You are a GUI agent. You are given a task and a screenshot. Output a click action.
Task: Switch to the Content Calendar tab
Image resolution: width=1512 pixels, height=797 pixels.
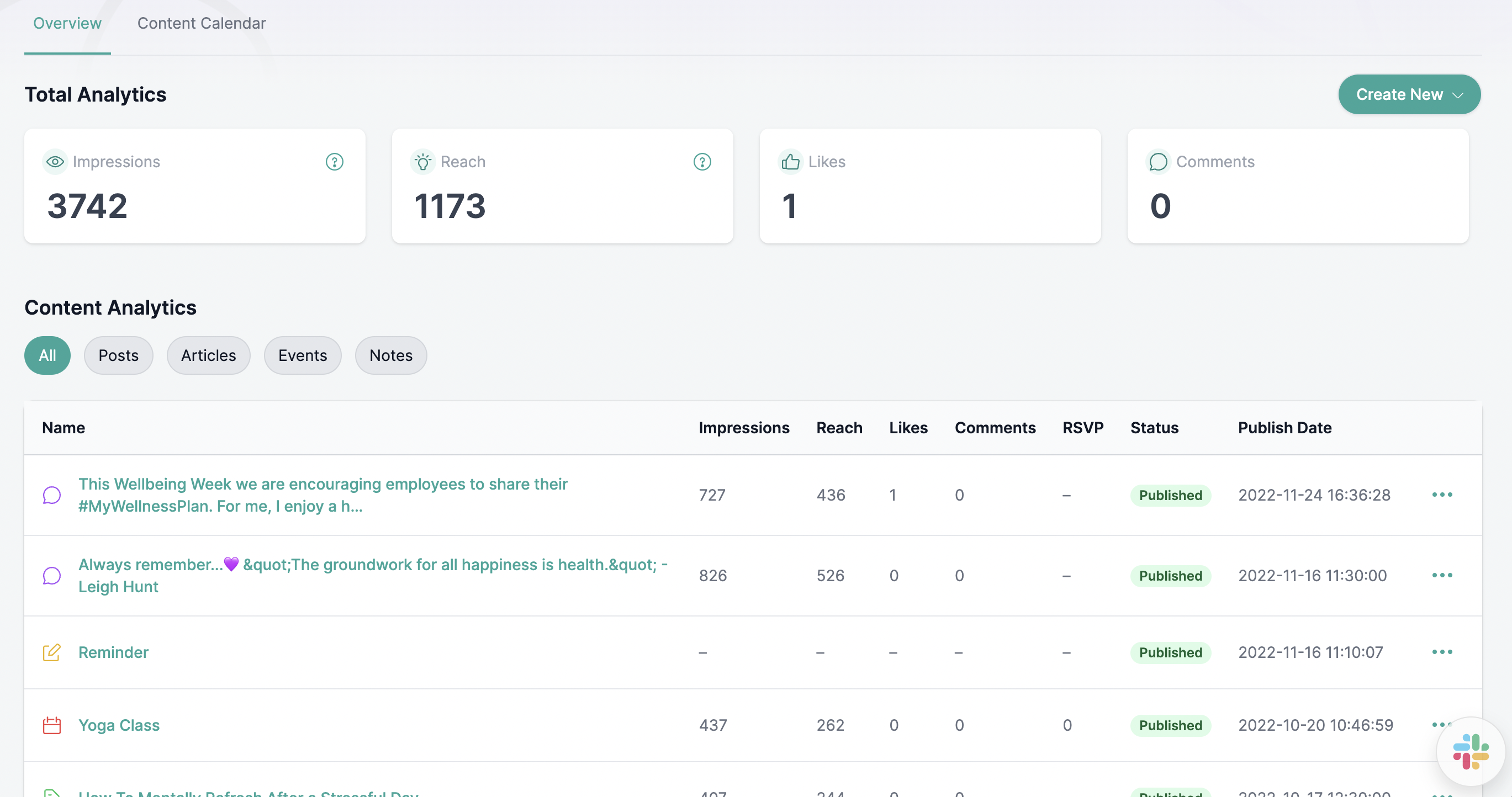click(202, 24)
